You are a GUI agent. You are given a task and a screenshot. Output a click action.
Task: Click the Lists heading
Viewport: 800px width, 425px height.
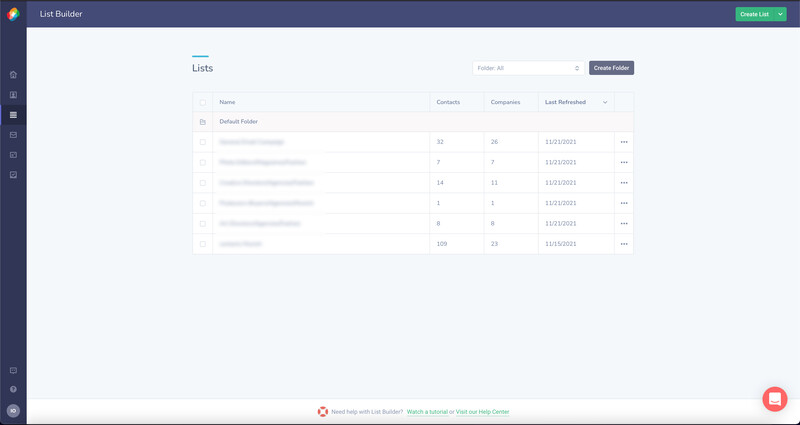[203, 68]
